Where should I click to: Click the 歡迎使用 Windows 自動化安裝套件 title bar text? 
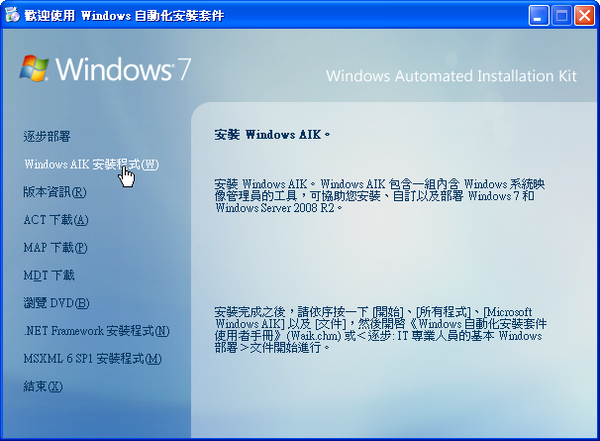coord(124,16)
